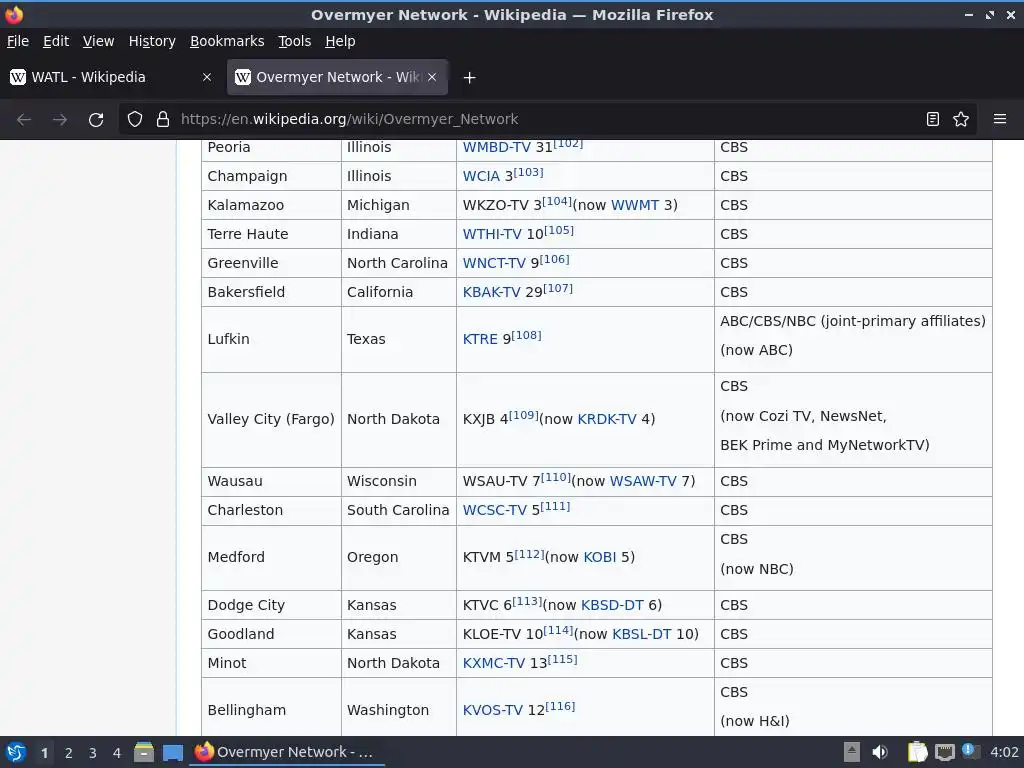The width and height of the screenshot is (1024, 768).
Task: Open the Tools menu
Action: (x=295, y=41)
